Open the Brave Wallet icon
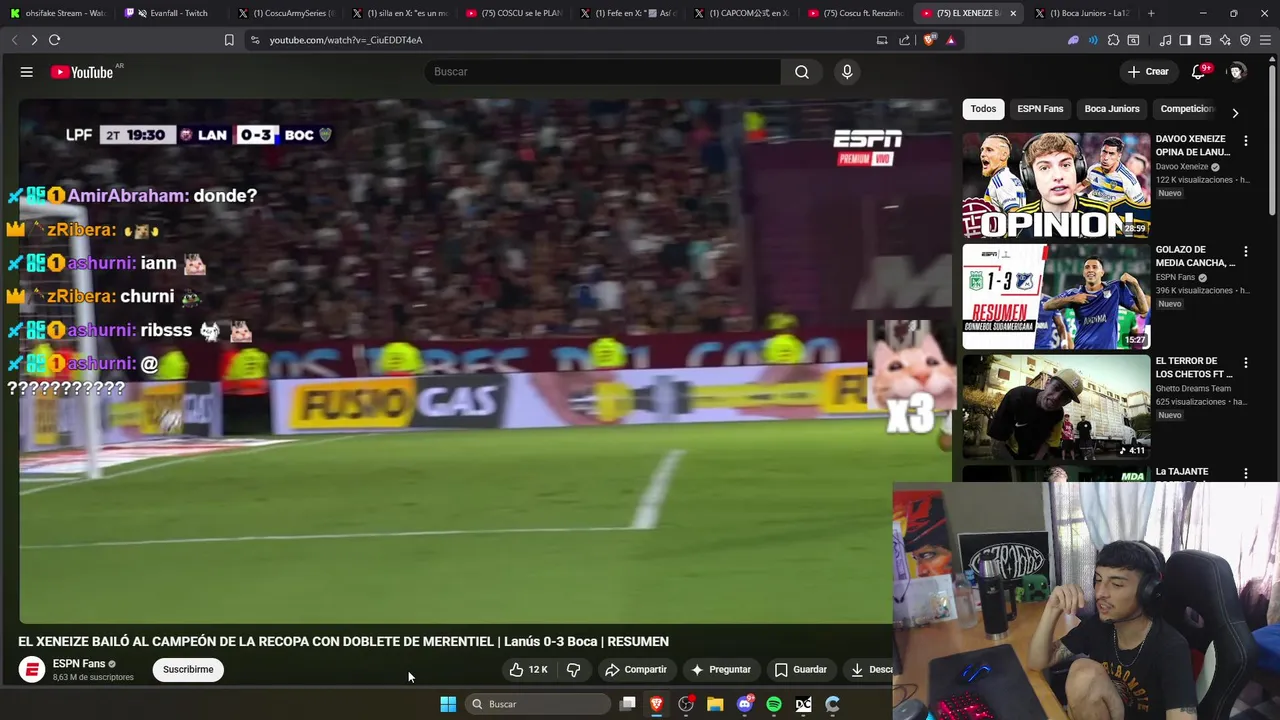 [1205, 40]
